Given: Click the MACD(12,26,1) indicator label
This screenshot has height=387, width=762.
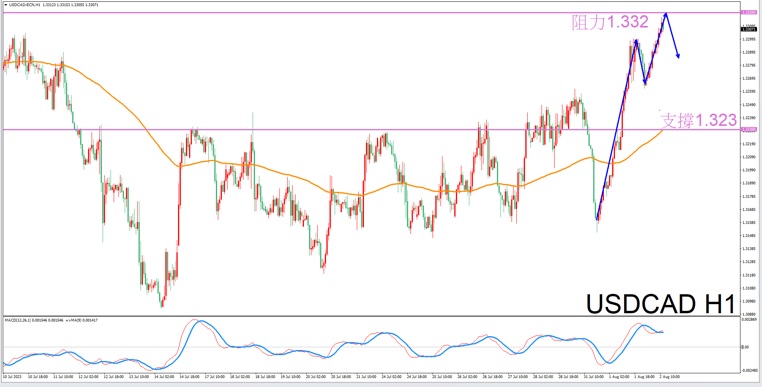Looking at the screenshot, I should pos(51,320).
